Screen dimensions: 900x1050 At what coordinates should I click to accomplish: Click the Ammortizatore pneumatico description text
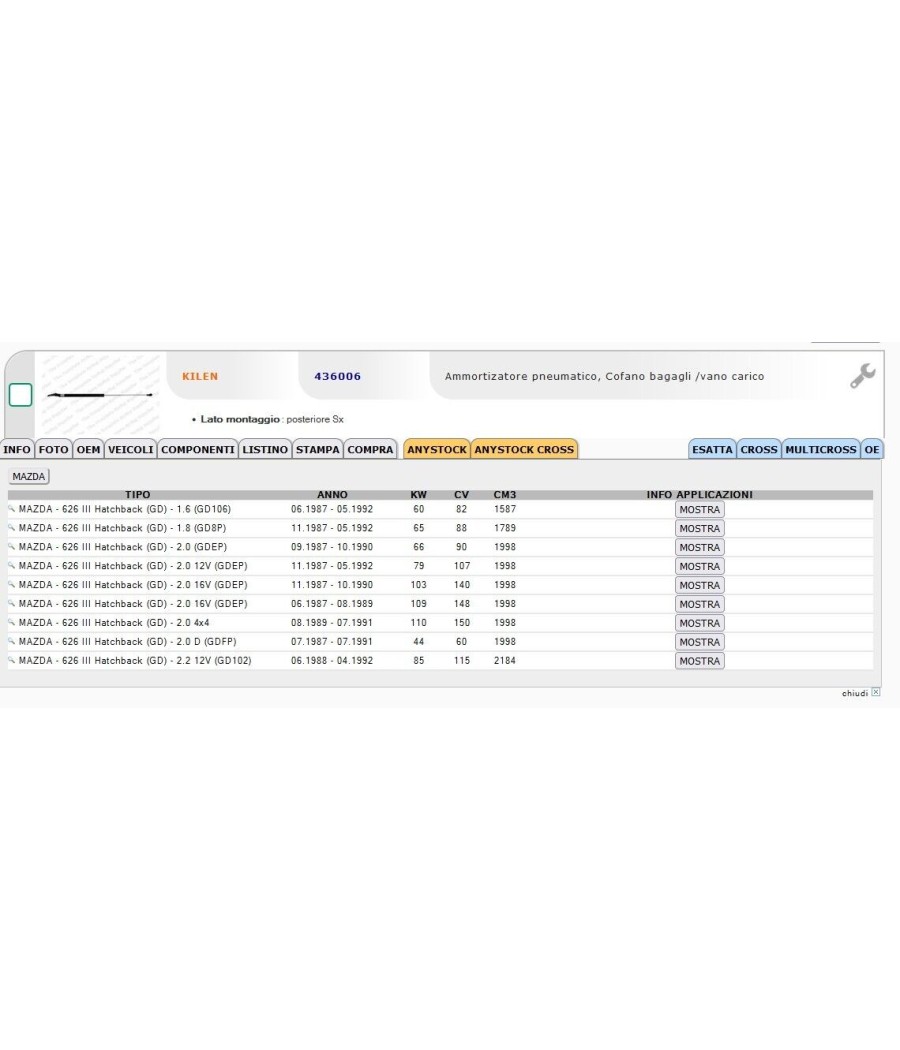pos(604,376)
